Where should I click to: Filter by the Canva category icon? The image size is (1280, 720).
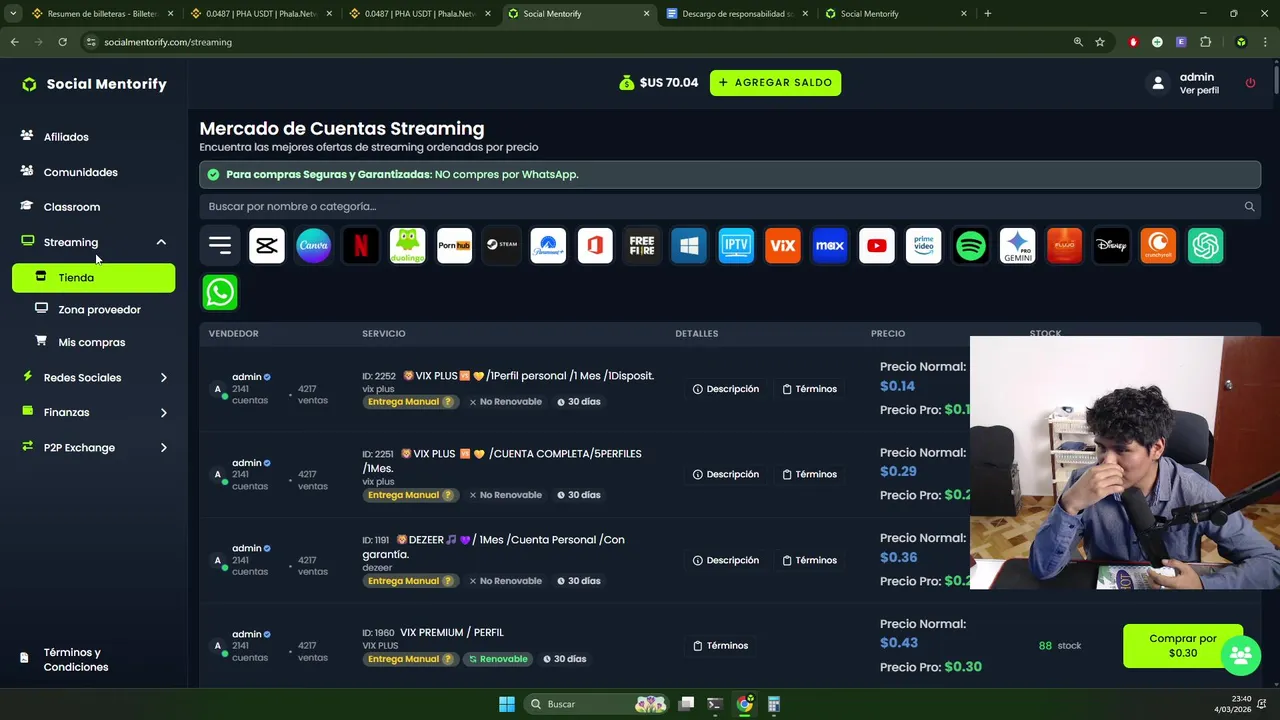point(314,245)
